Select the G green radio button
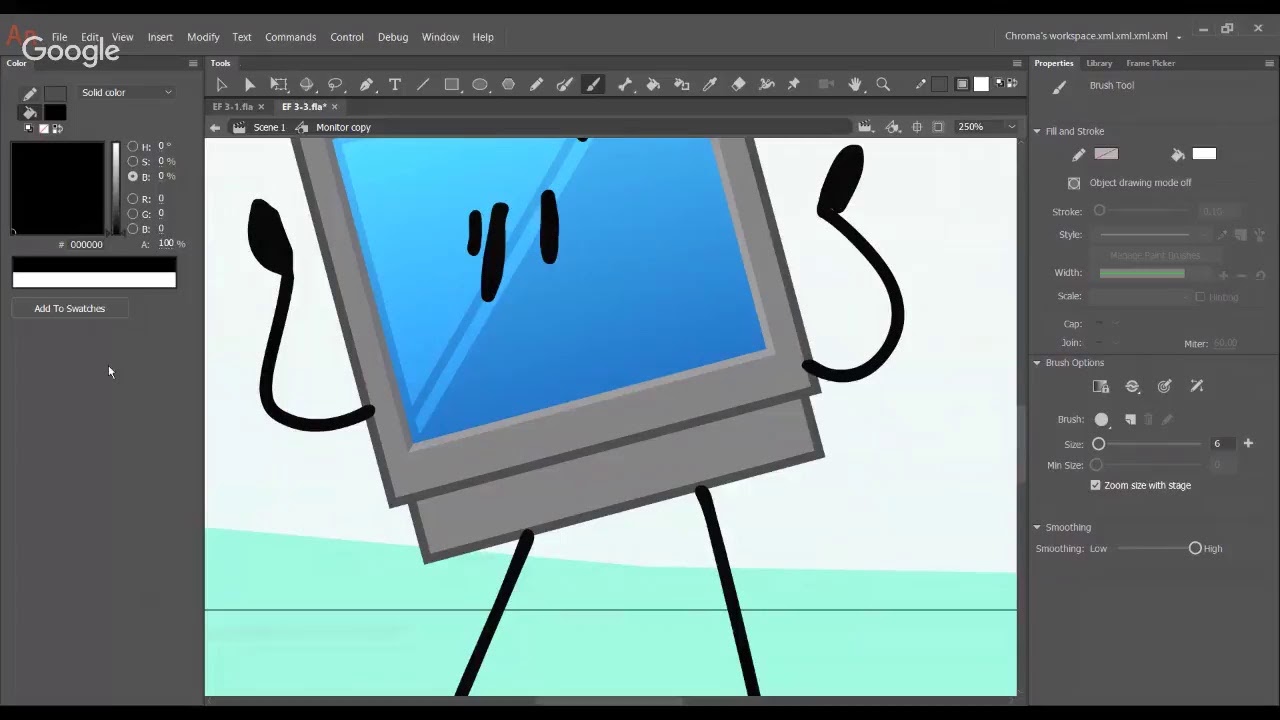Viewport: 1280px width, 720px height. coord(133,214)
